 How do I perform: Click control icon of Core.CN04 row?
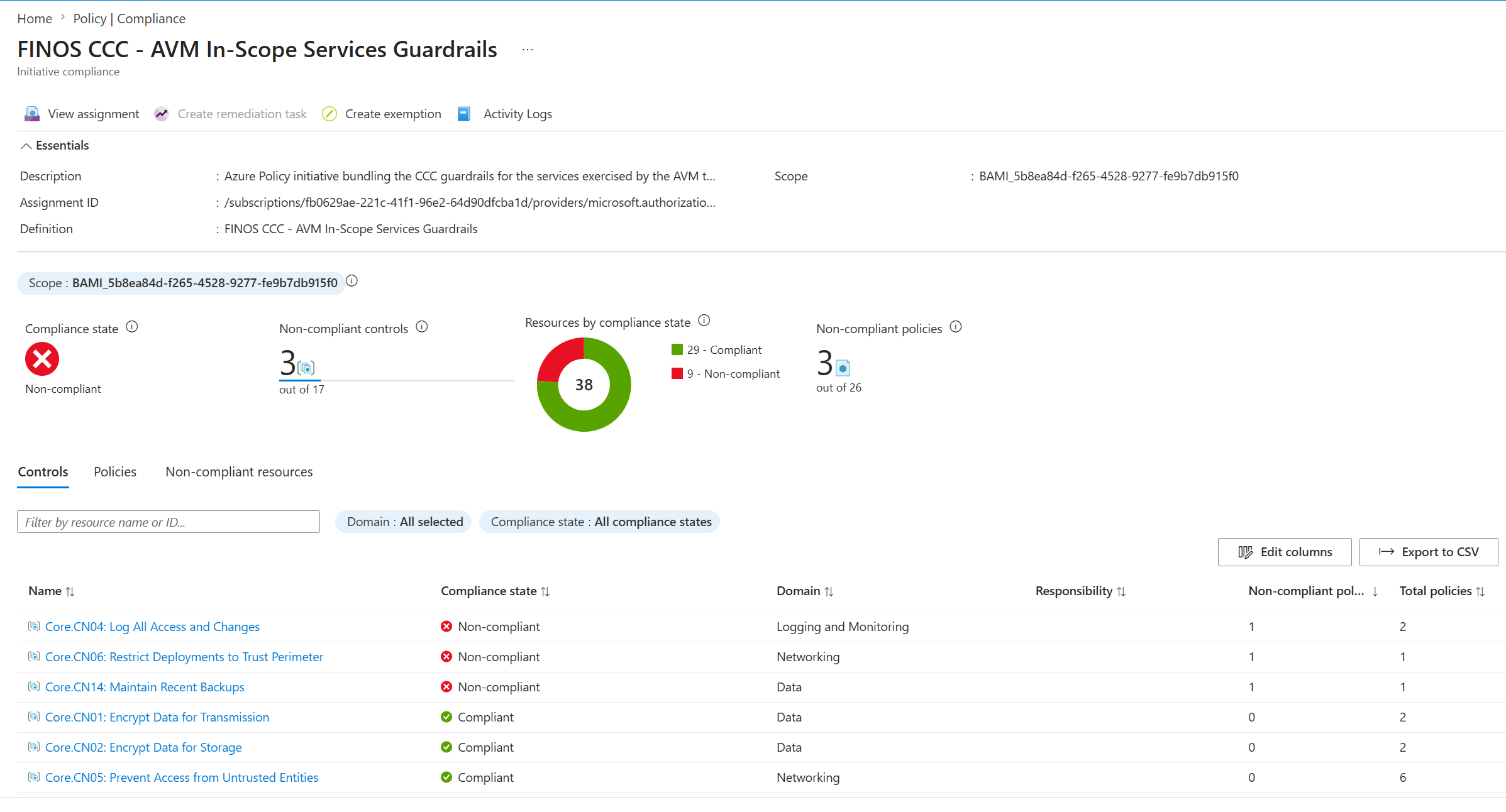(x=34, y=626)
